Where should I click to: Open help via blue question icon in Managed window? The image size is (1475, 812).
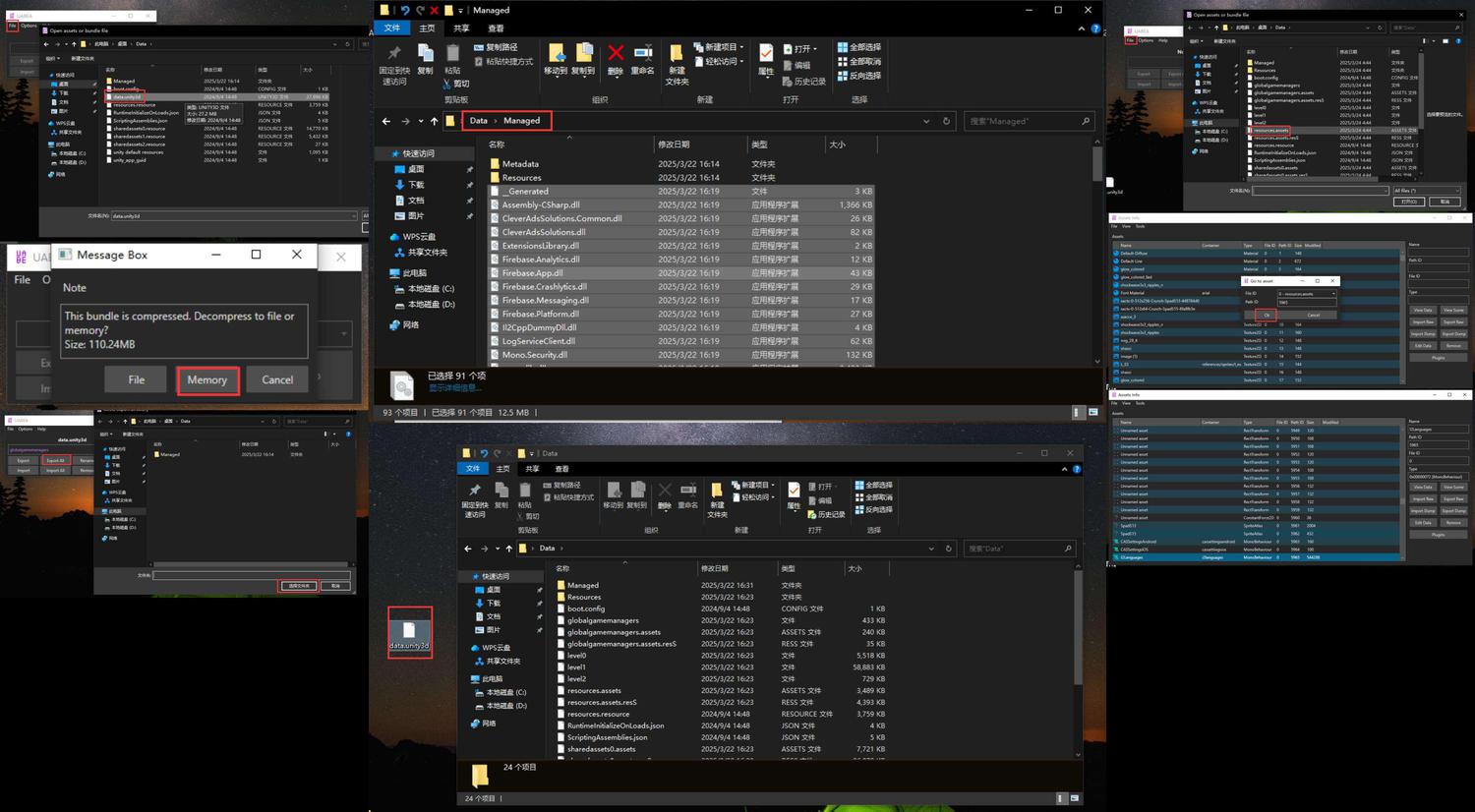(1095, 29)
